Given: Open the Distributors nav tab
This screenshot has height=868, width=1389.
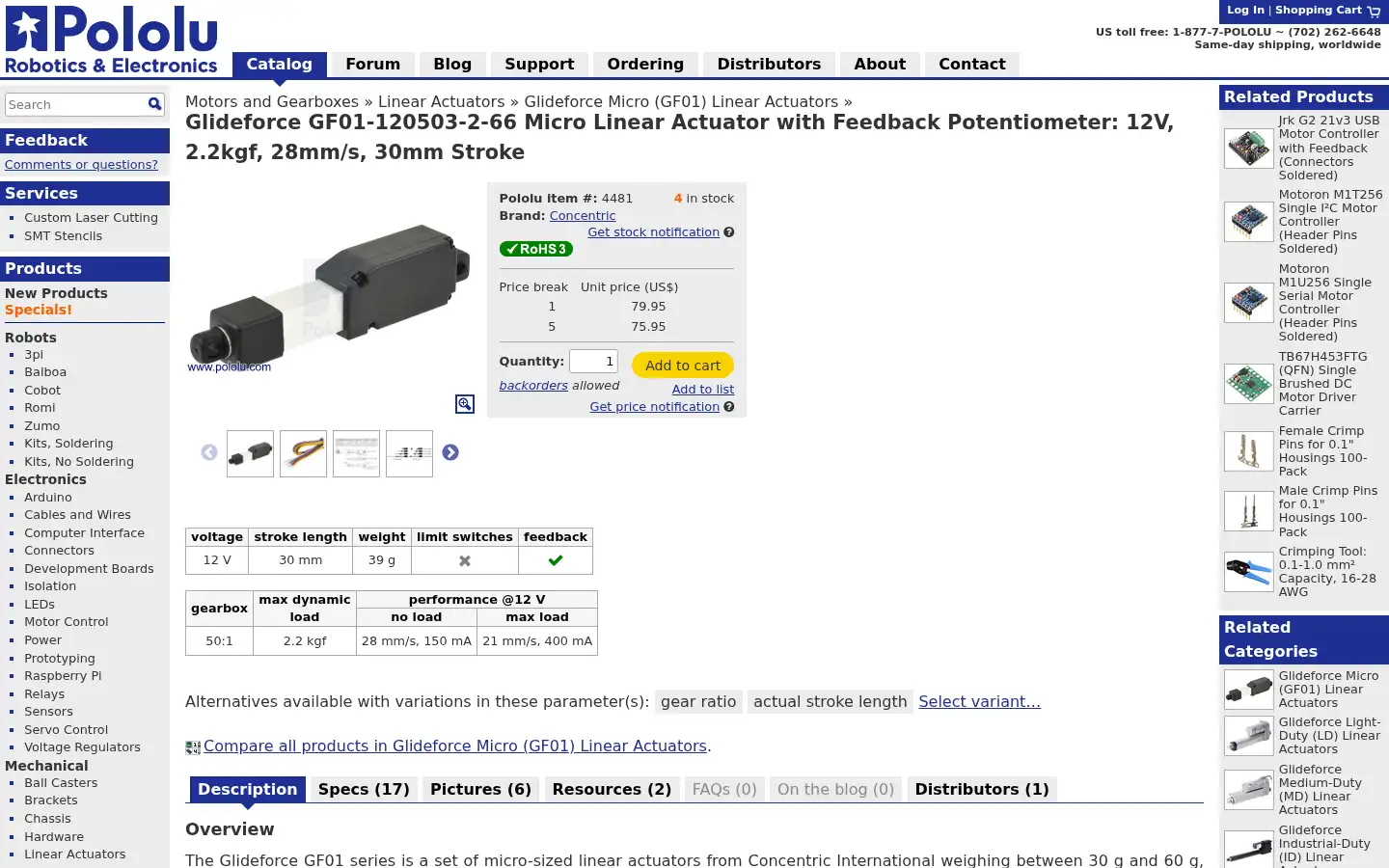Looking at the screenshot, I should tap(769, 64).
